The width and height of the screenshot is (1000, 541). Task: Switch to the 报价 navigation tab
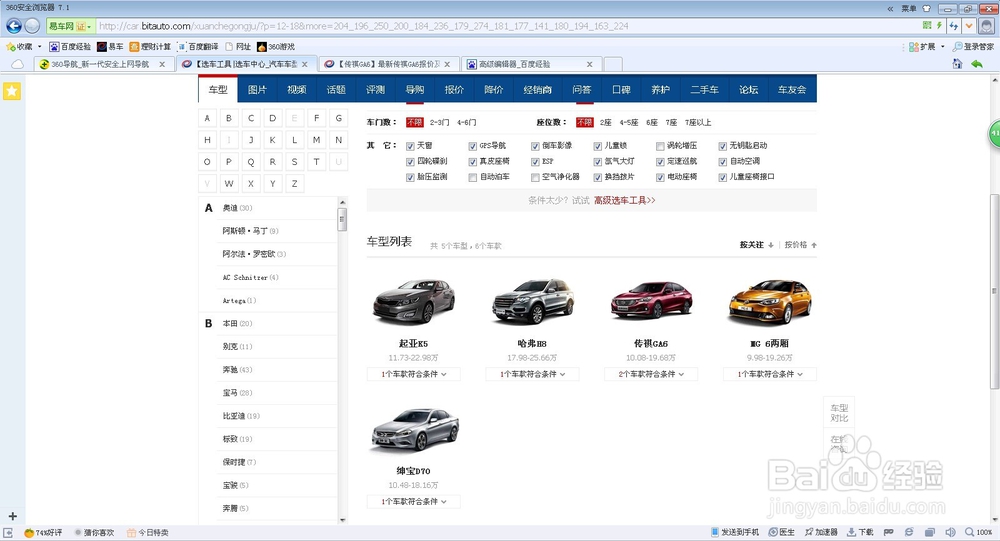pyautogui.click(x=454, y=90)
